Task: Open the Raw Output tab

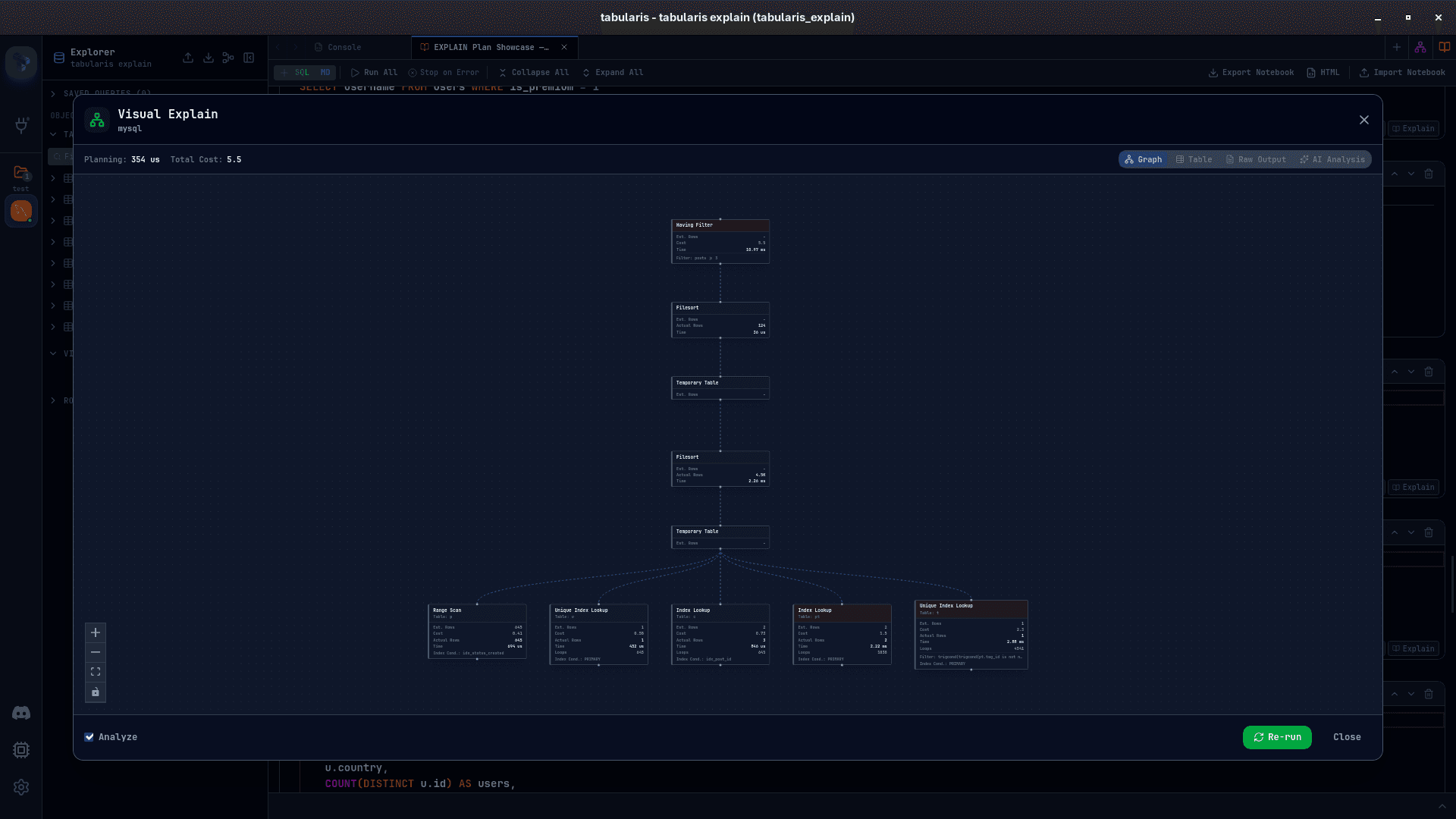Action: click(x=1256, y=159)
